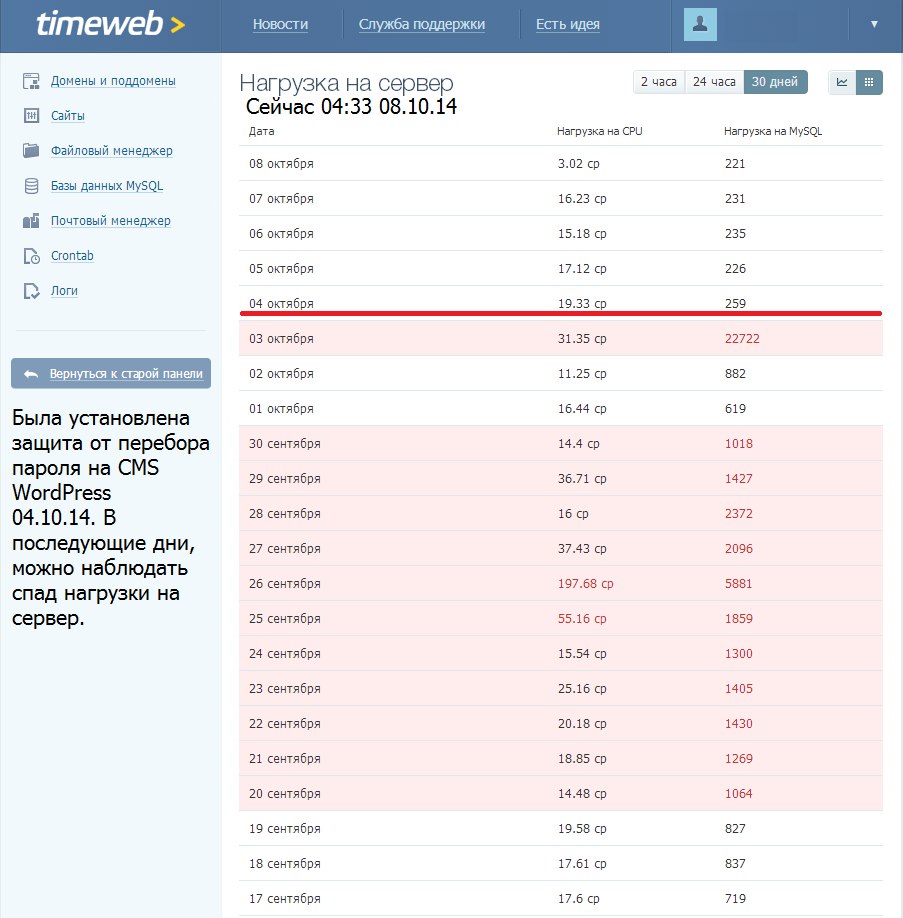Screen dimensions: 903x918
Task: Select the 2 часа time range
Action: pyautogui.click(x=659, y=82)
